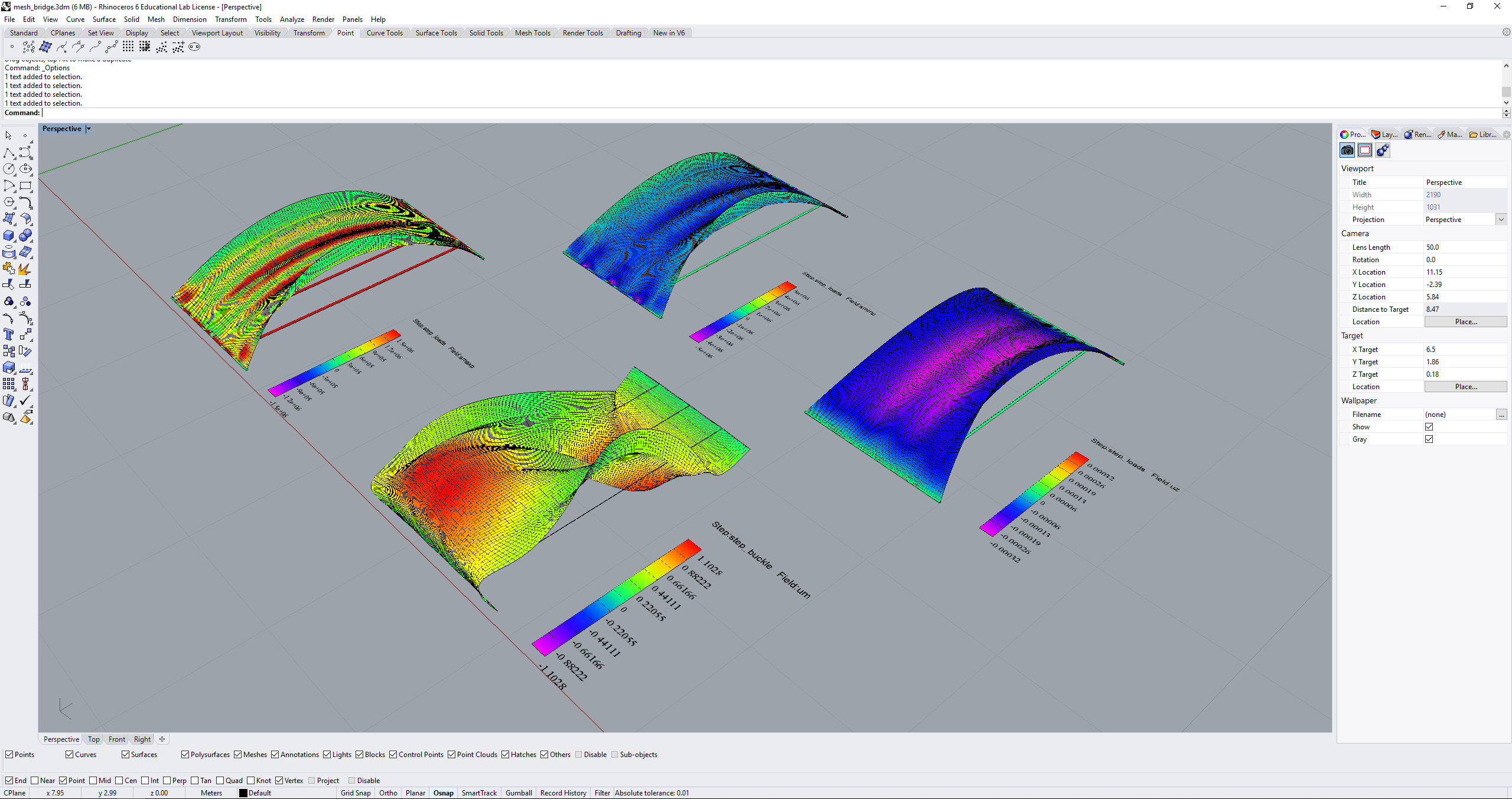Uncheck the wallpaper Show checkbox
This screenshot has height=799, width=1512.
tap(1429, 426)
